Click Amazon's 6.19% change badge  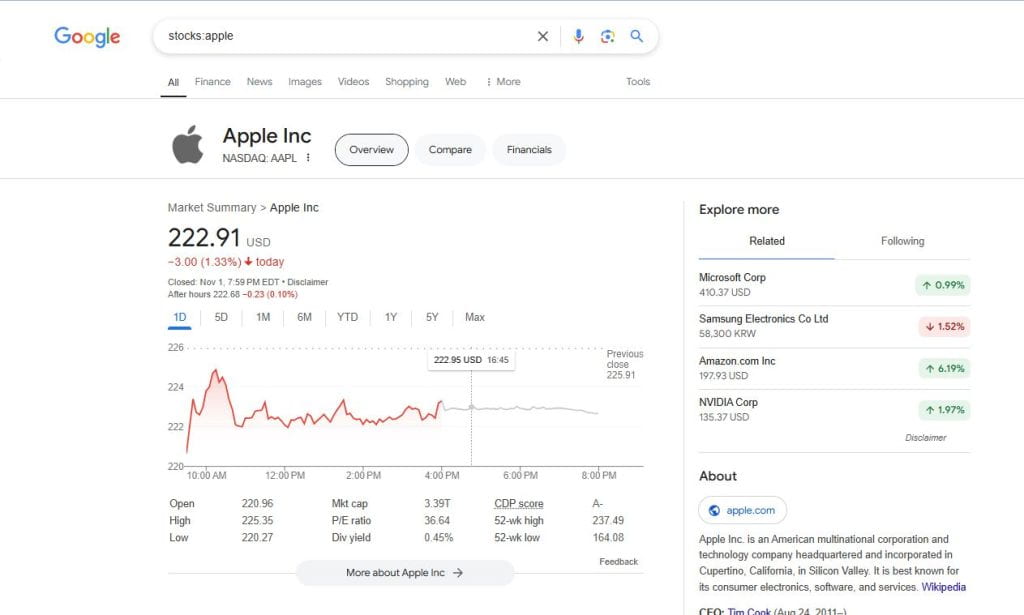(944, 368)
